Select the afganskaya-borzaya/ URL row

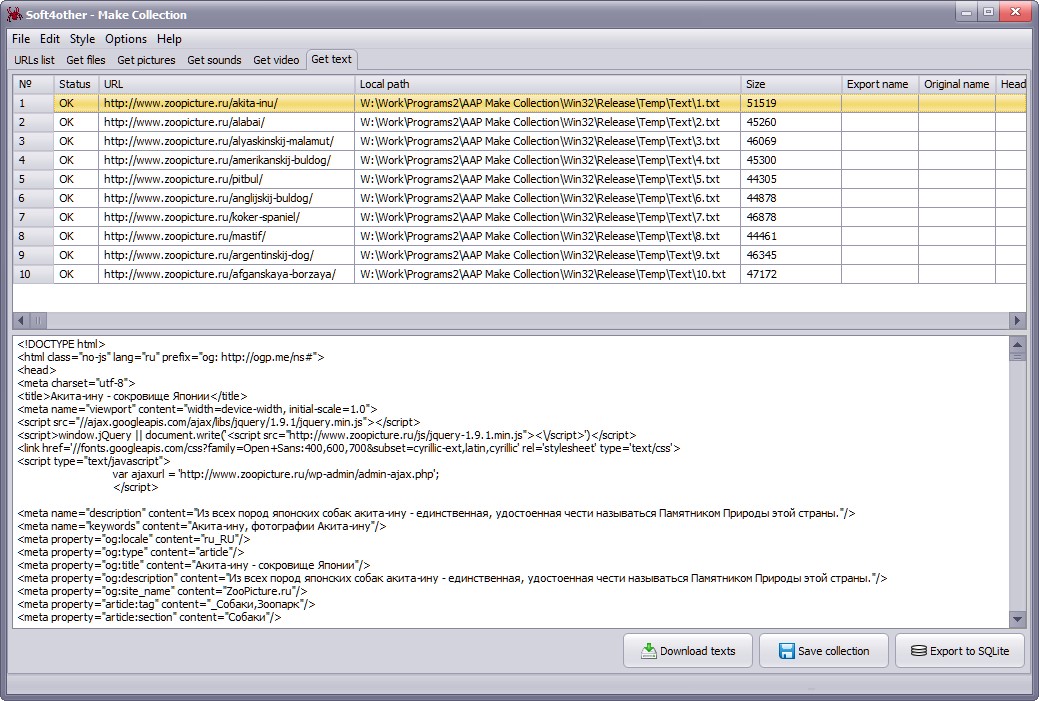pos(520,274)
